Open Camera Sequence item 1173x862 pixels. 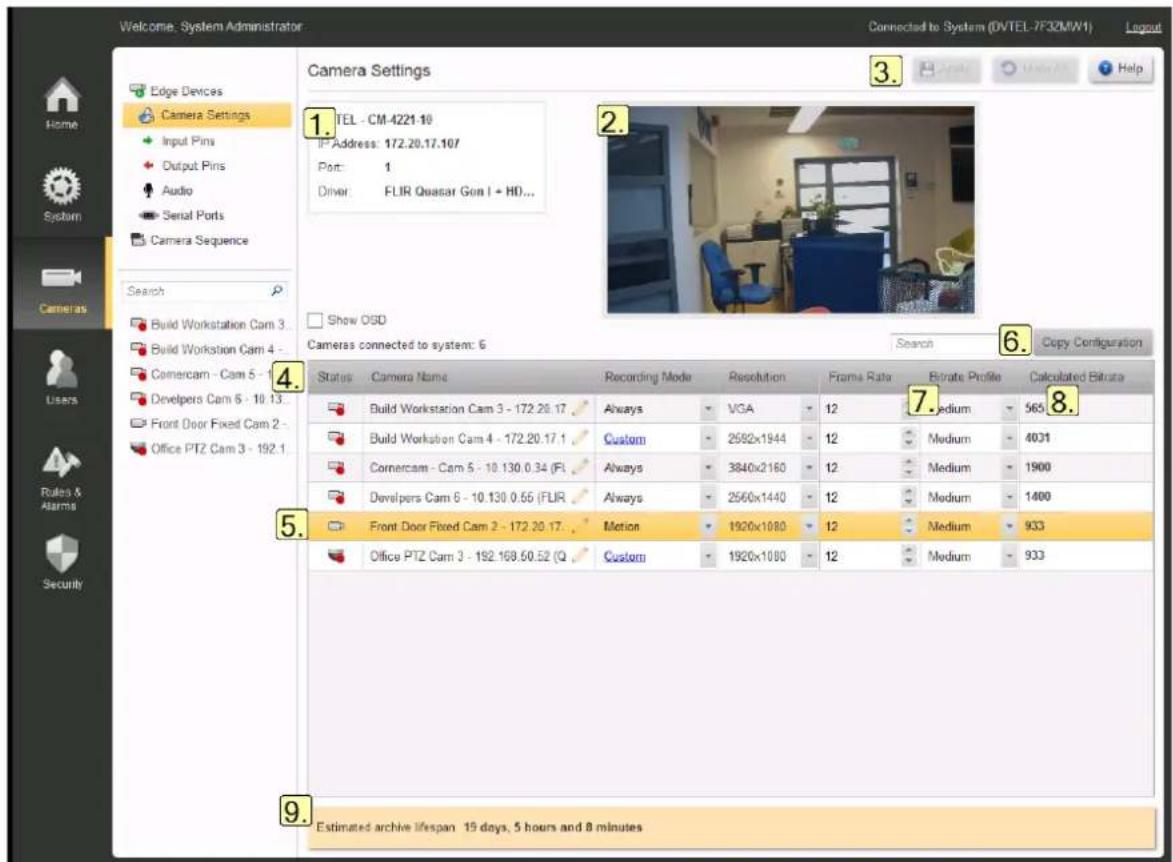coord(189,240)
